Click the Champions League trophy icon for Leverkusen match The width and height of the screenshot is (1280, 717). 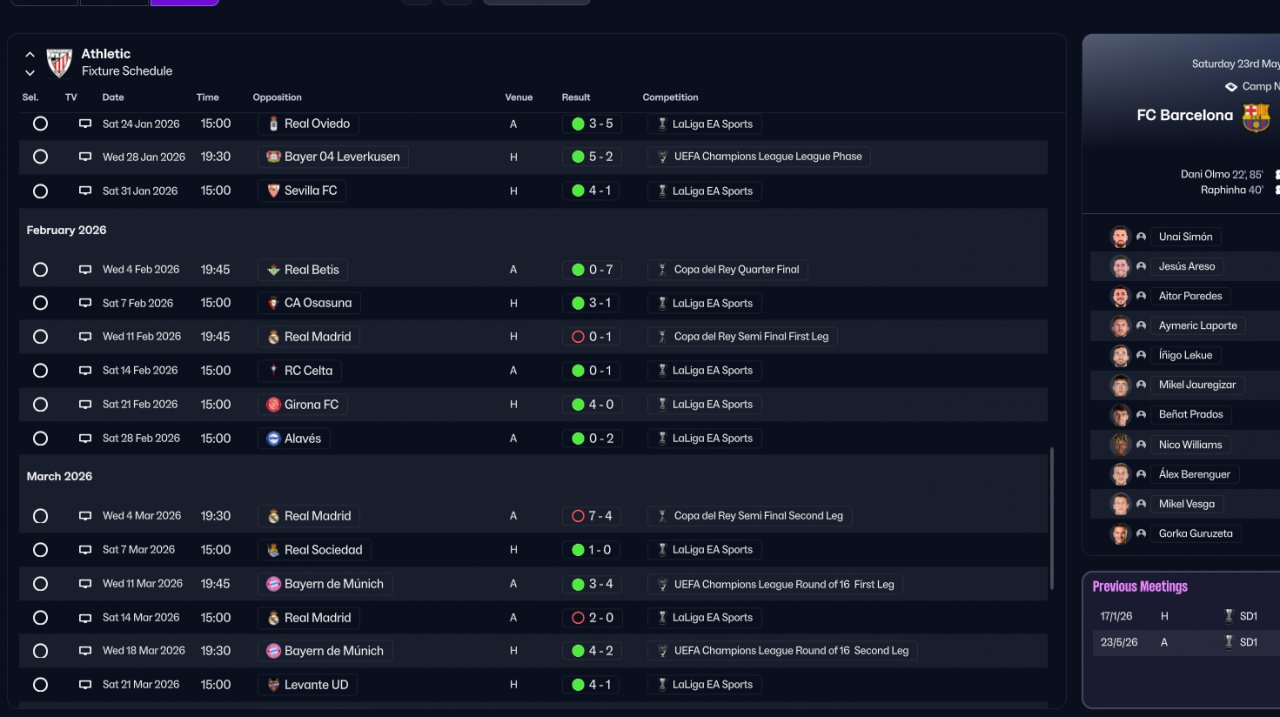tap(662, 157)
